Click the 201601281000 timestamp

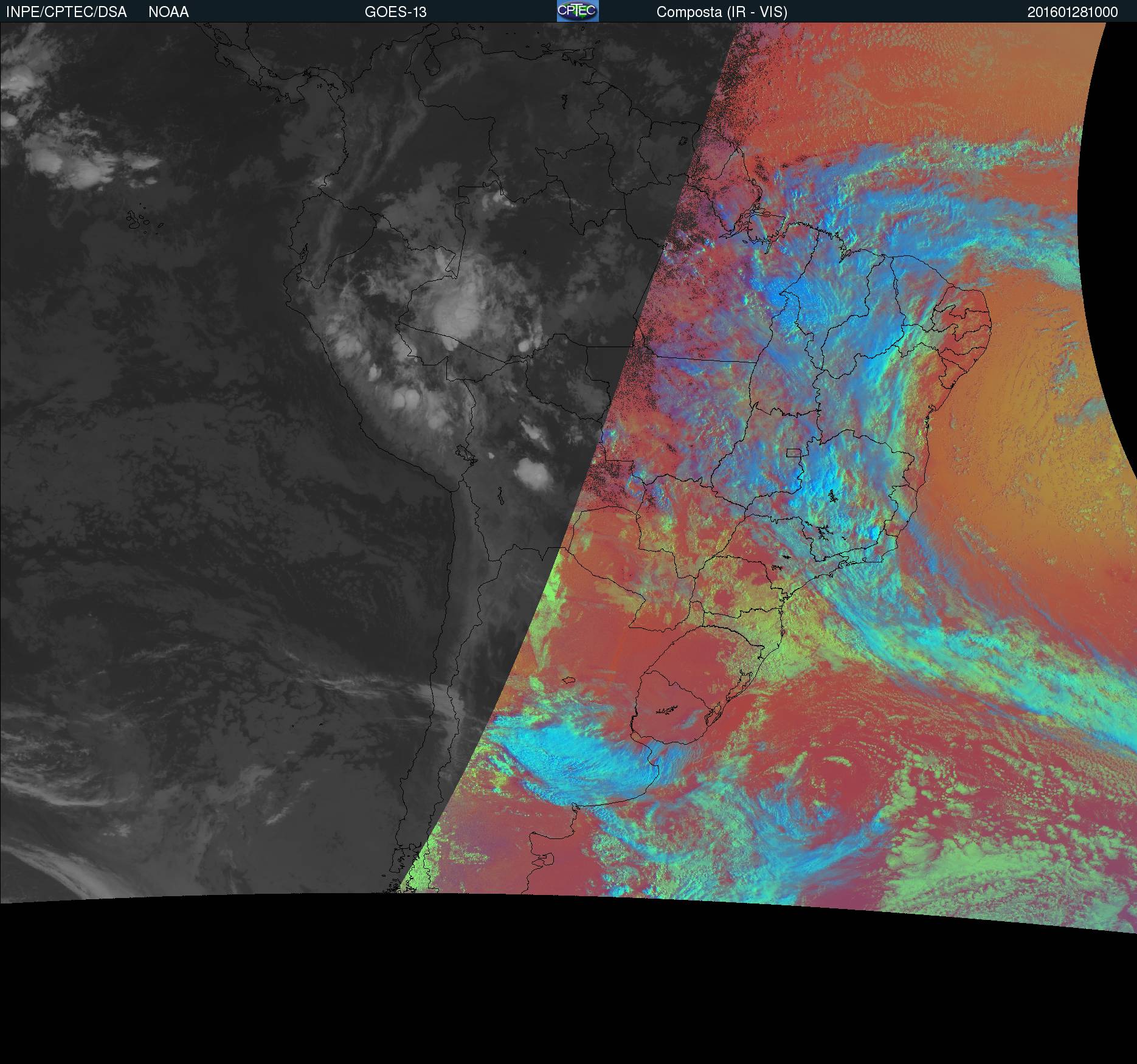(1073, 12)
